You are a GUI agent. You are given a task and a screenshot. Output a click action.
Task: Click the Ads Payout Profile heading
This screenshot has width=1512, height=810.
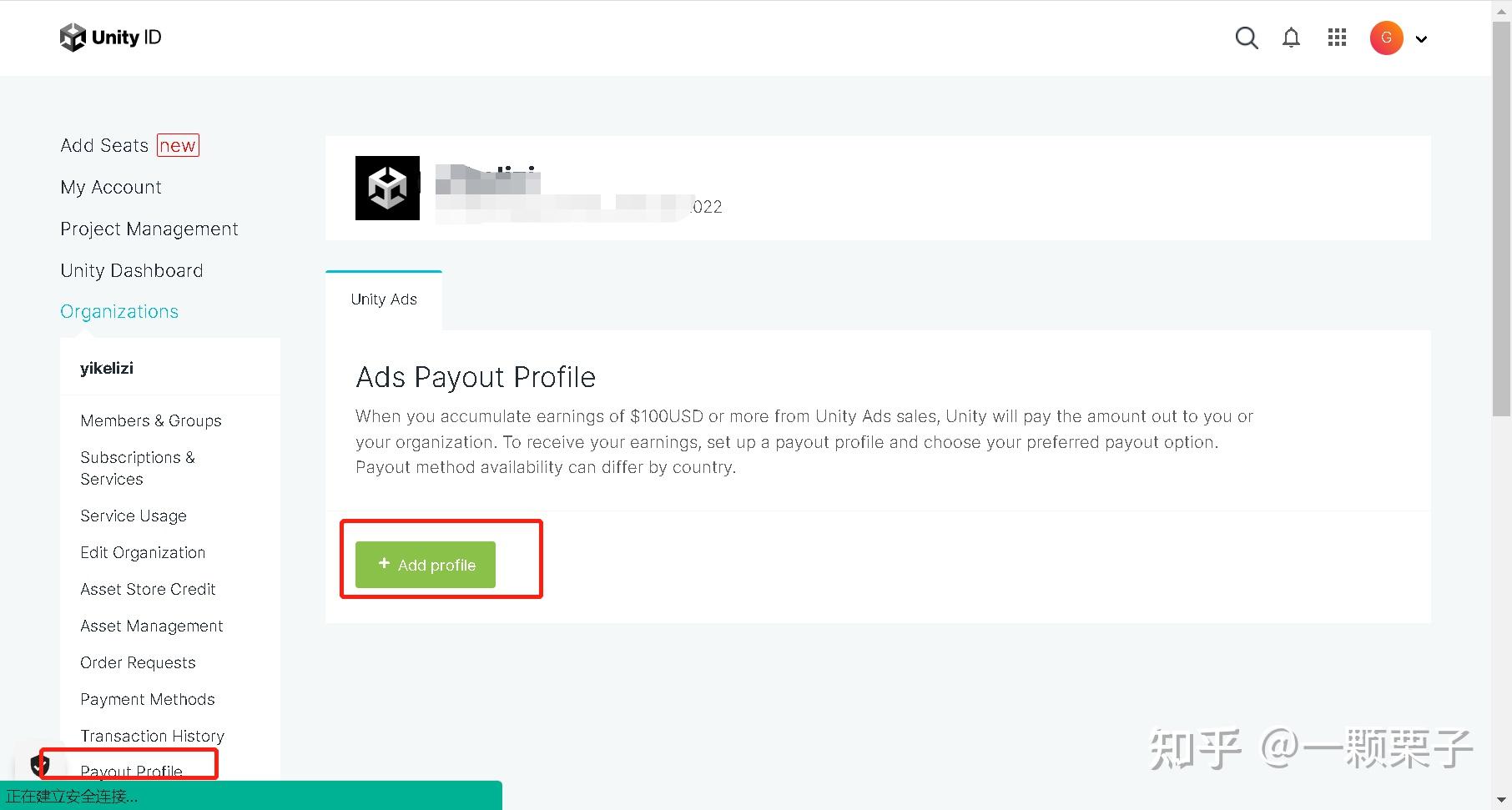pyautogui.click(x=476, y=377)
